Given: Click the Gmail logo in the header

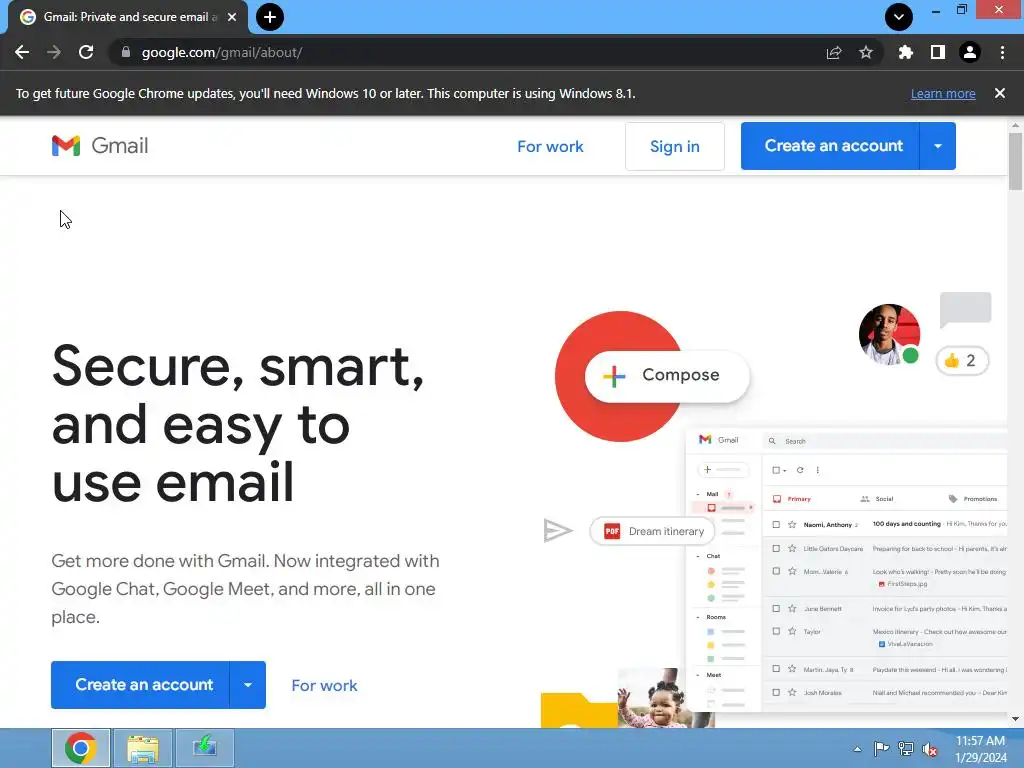Looking at the screenshot, I should pyautogui.click(x=100, y=146).
